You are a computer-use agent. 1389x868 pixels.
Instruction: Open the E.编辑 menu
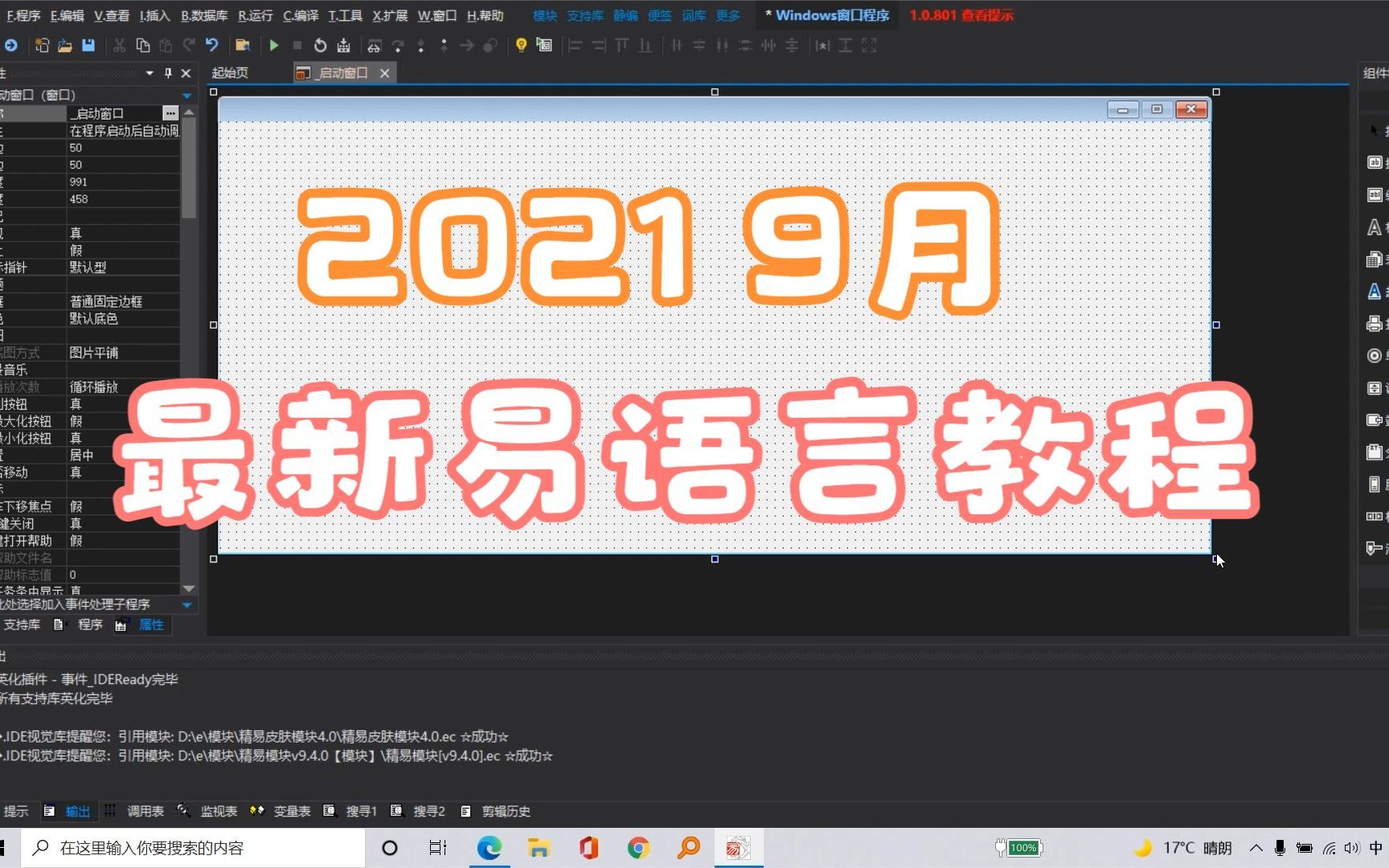[x=67, y=15]
